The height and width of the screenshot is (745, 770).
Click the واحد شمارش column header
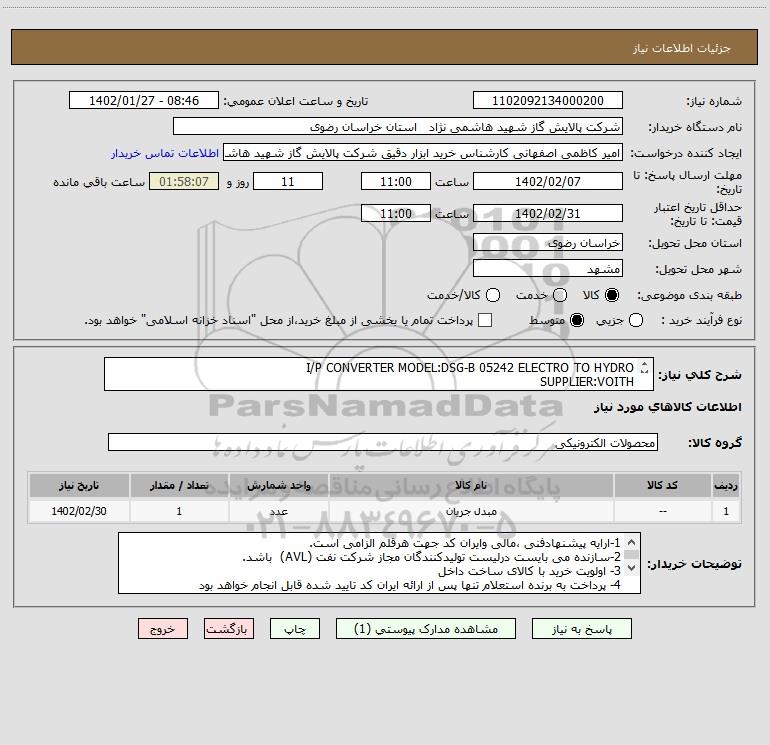click(278, 485)
